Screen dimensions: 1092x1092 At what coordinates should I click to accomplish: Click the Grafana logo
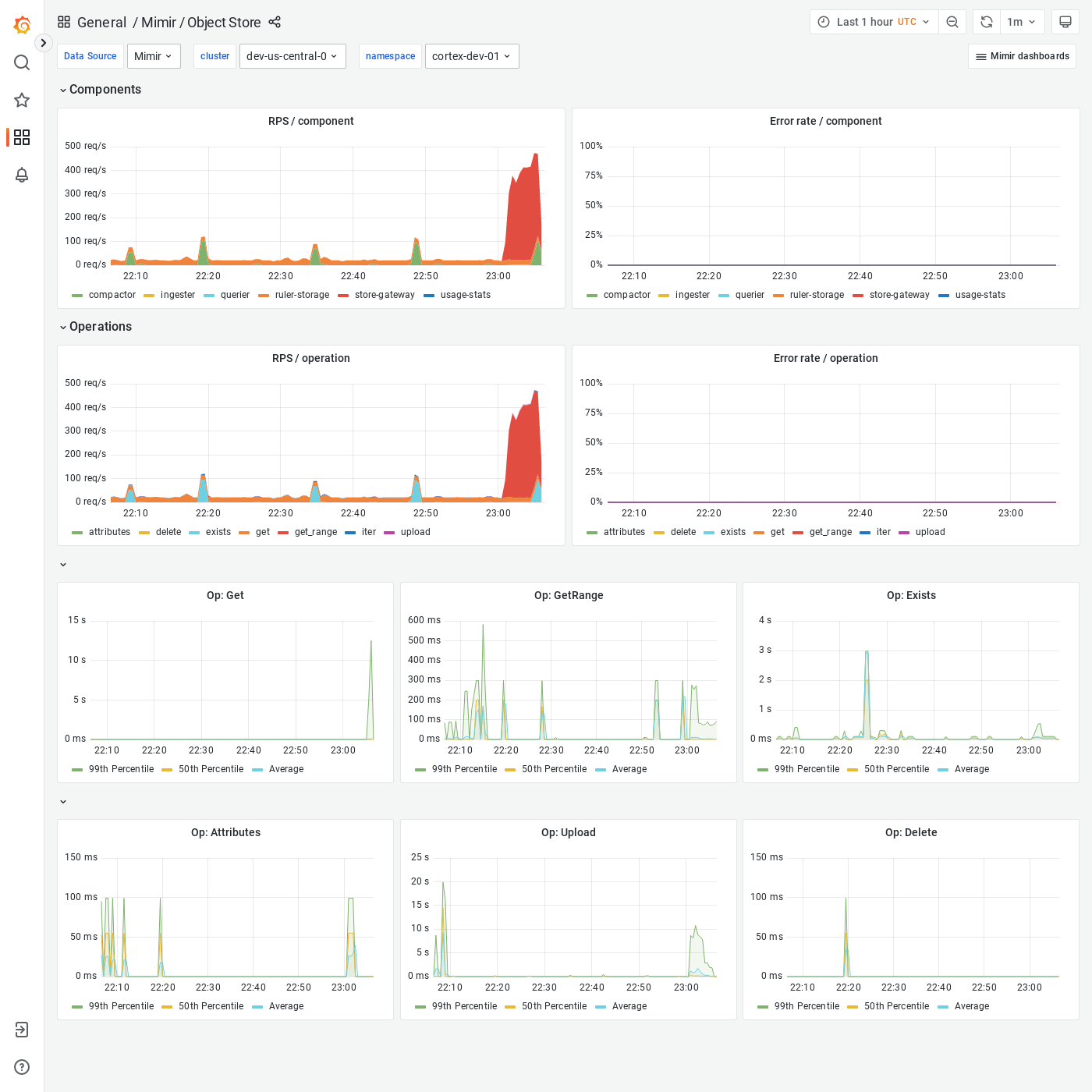click(22, 24)
